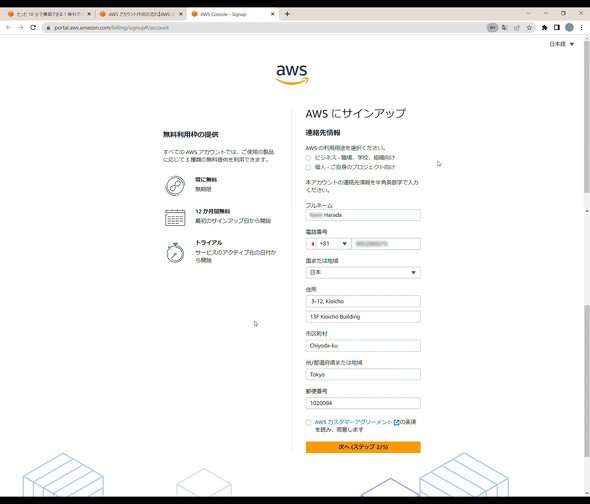This screenshot has width=590, height=504.
Task: Switch to the second AWS browser tab
Action: 140,14
